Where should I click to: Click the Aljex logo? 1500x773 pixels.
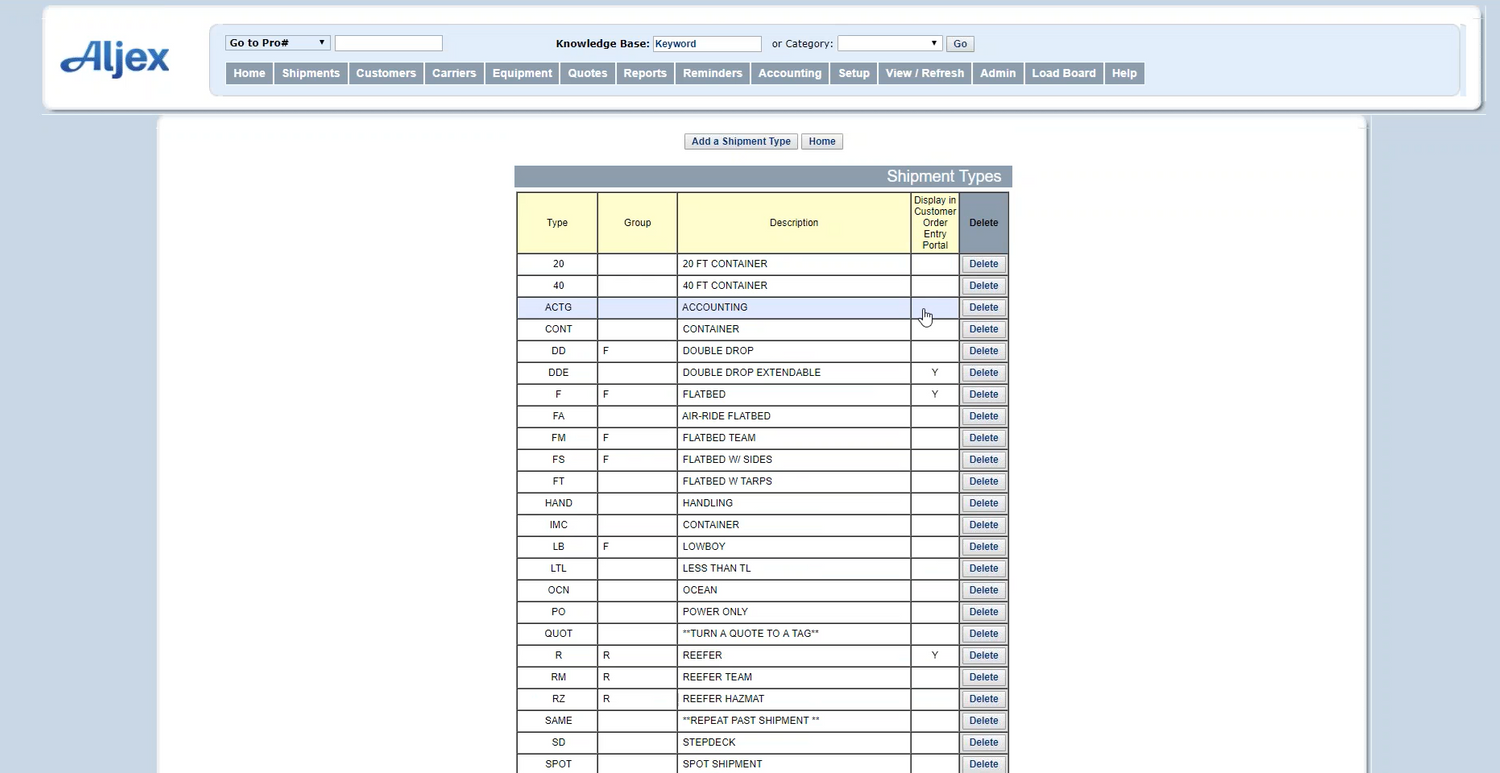click(x=114, y=58)
